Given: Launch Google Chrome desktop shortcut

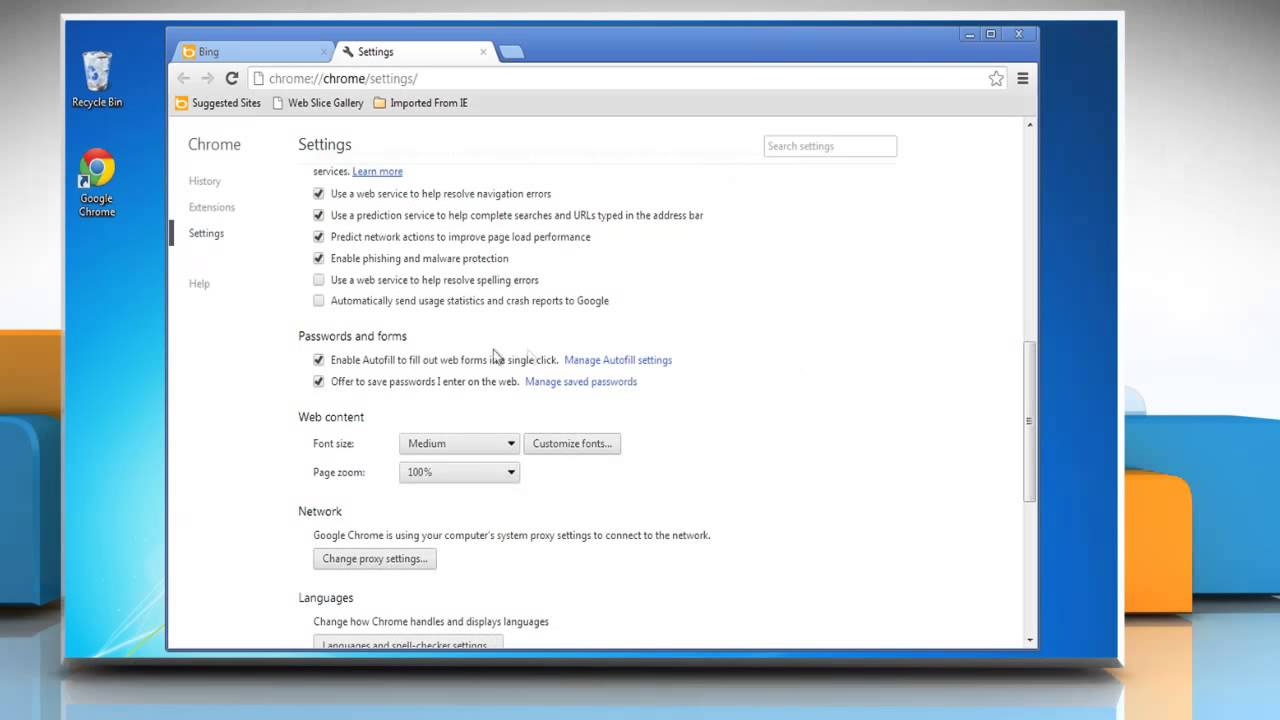Looking at the screenshot, I should (x=97, y=183).
